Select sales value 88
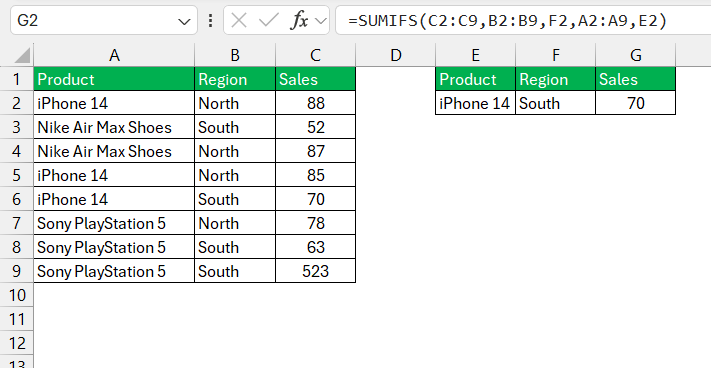Screen dimensions: 711x368 click(x=316, y=103)
